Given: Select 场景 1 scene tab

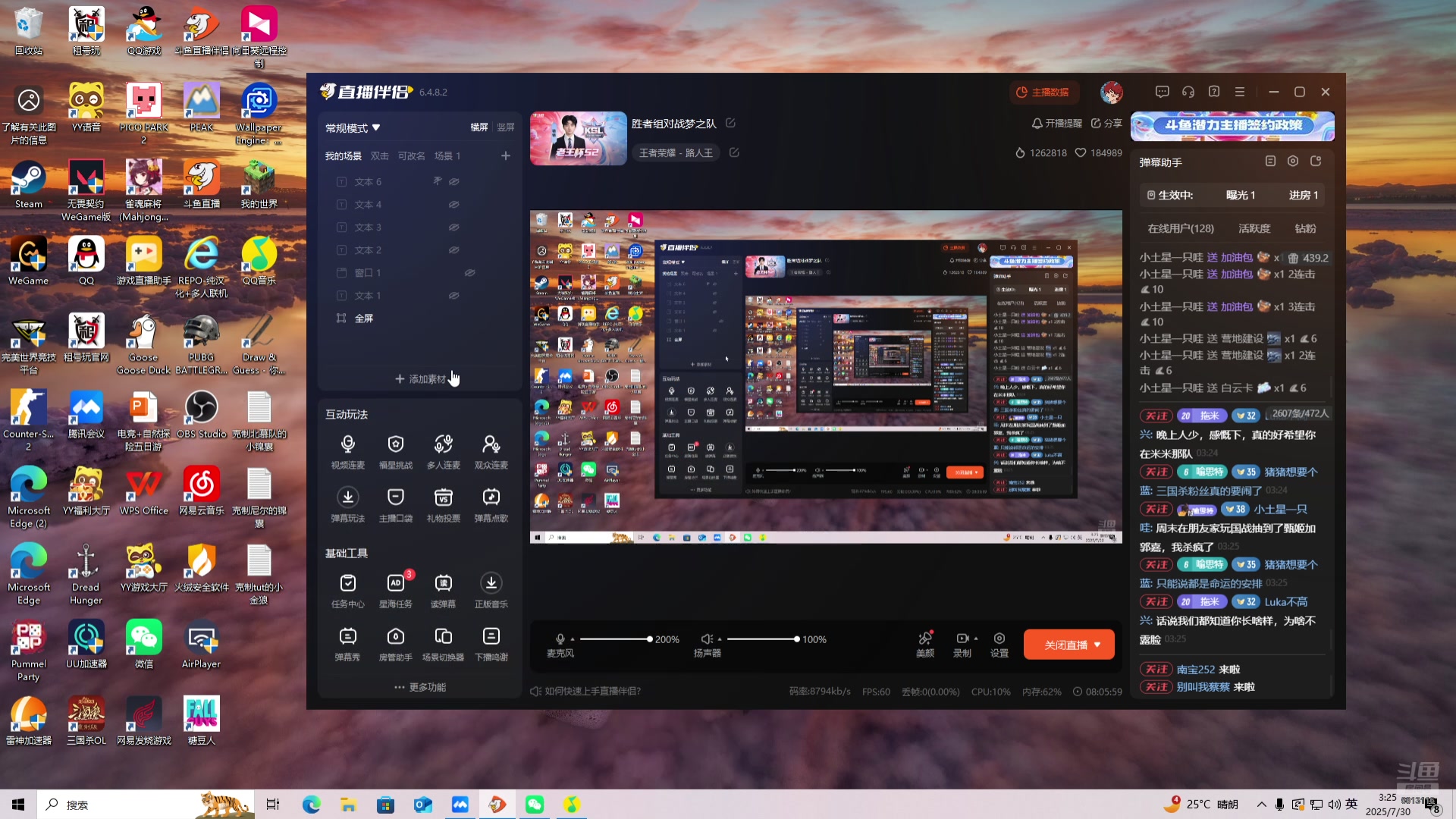Looking at the screenshot, I should 447,156.
